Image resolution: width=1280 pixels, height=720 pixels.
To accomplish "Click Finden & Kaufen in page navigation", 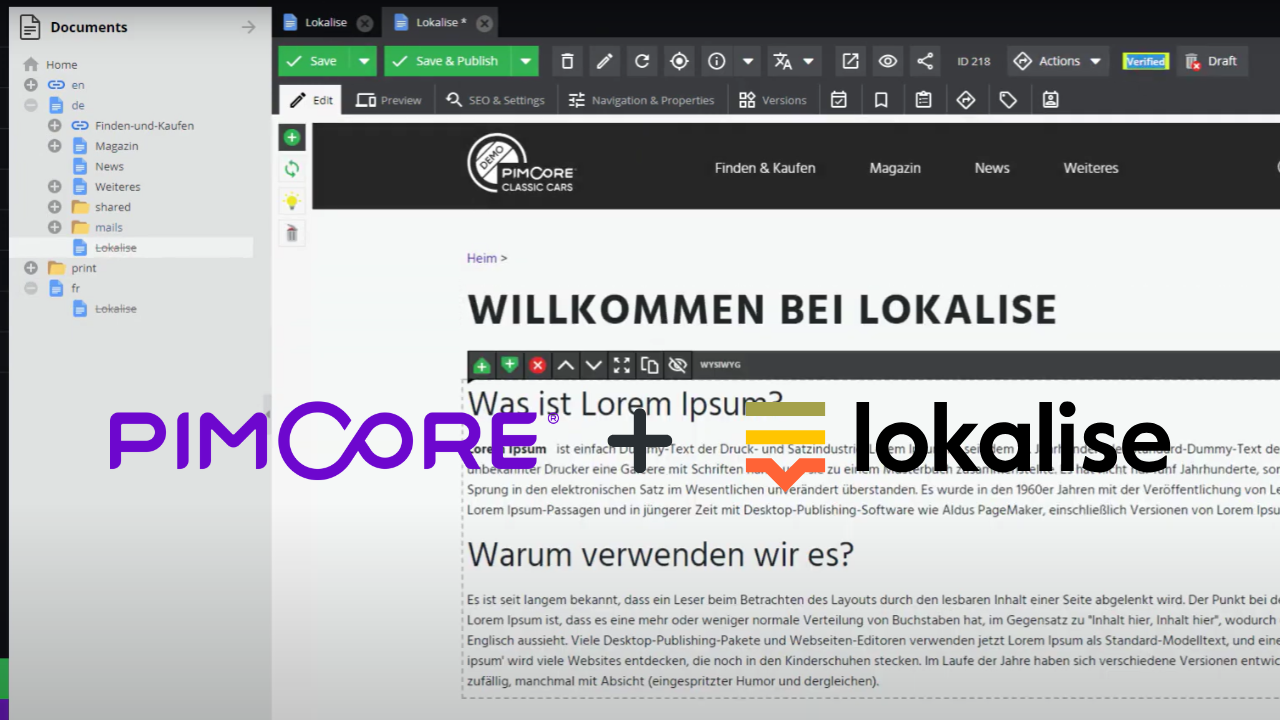I will click(x=765, y=168).
